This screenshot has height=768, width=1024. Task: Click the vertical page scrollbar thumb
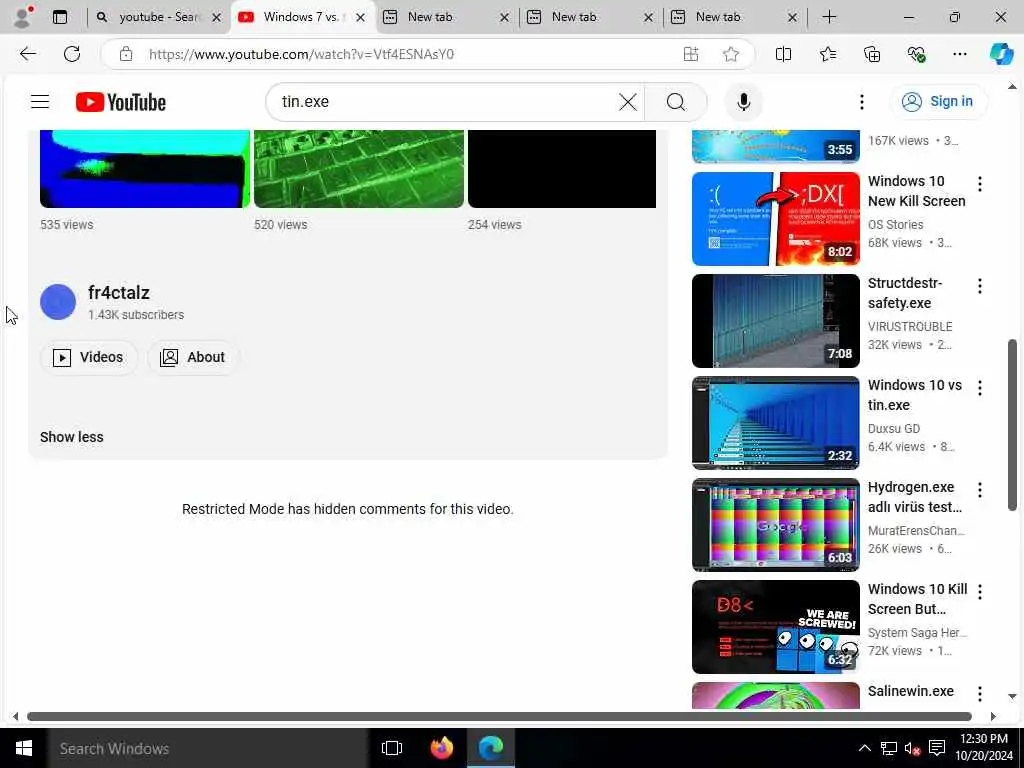point(1012,424)
